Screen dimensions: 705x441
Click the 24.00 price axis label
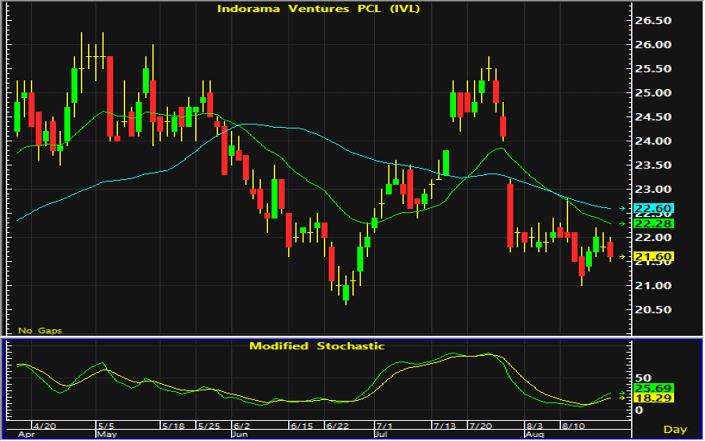pos(653,141)
